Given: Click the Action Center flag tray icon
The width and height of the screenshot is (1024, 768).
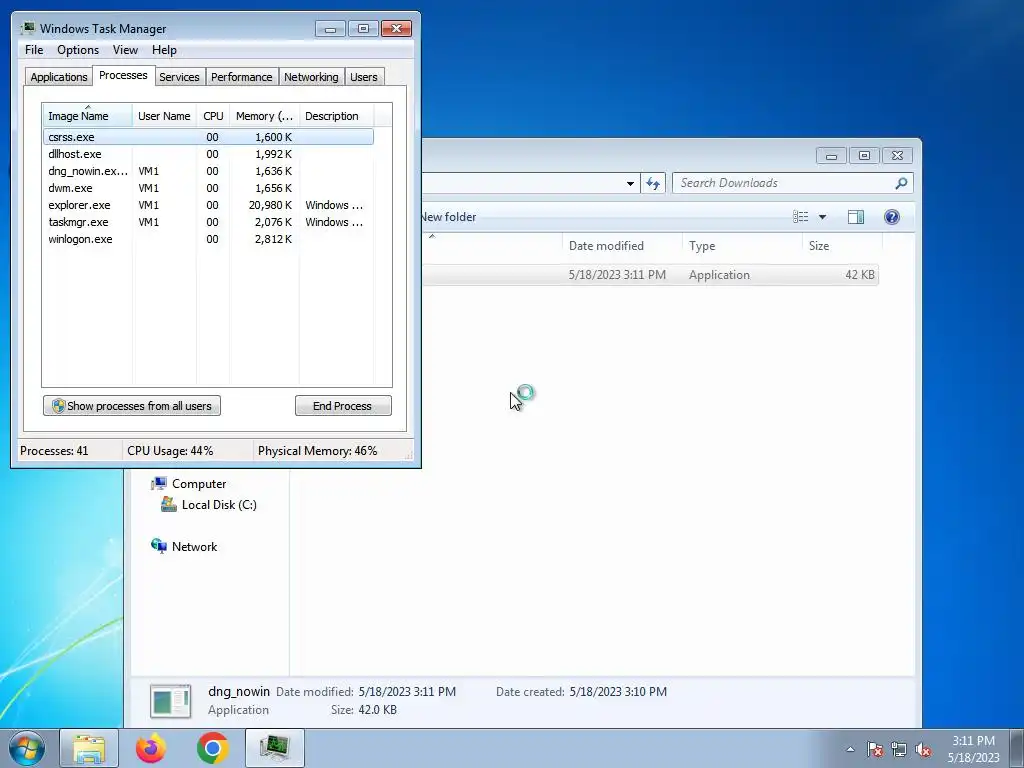Looking at the screenshot, I should (874, 749).
